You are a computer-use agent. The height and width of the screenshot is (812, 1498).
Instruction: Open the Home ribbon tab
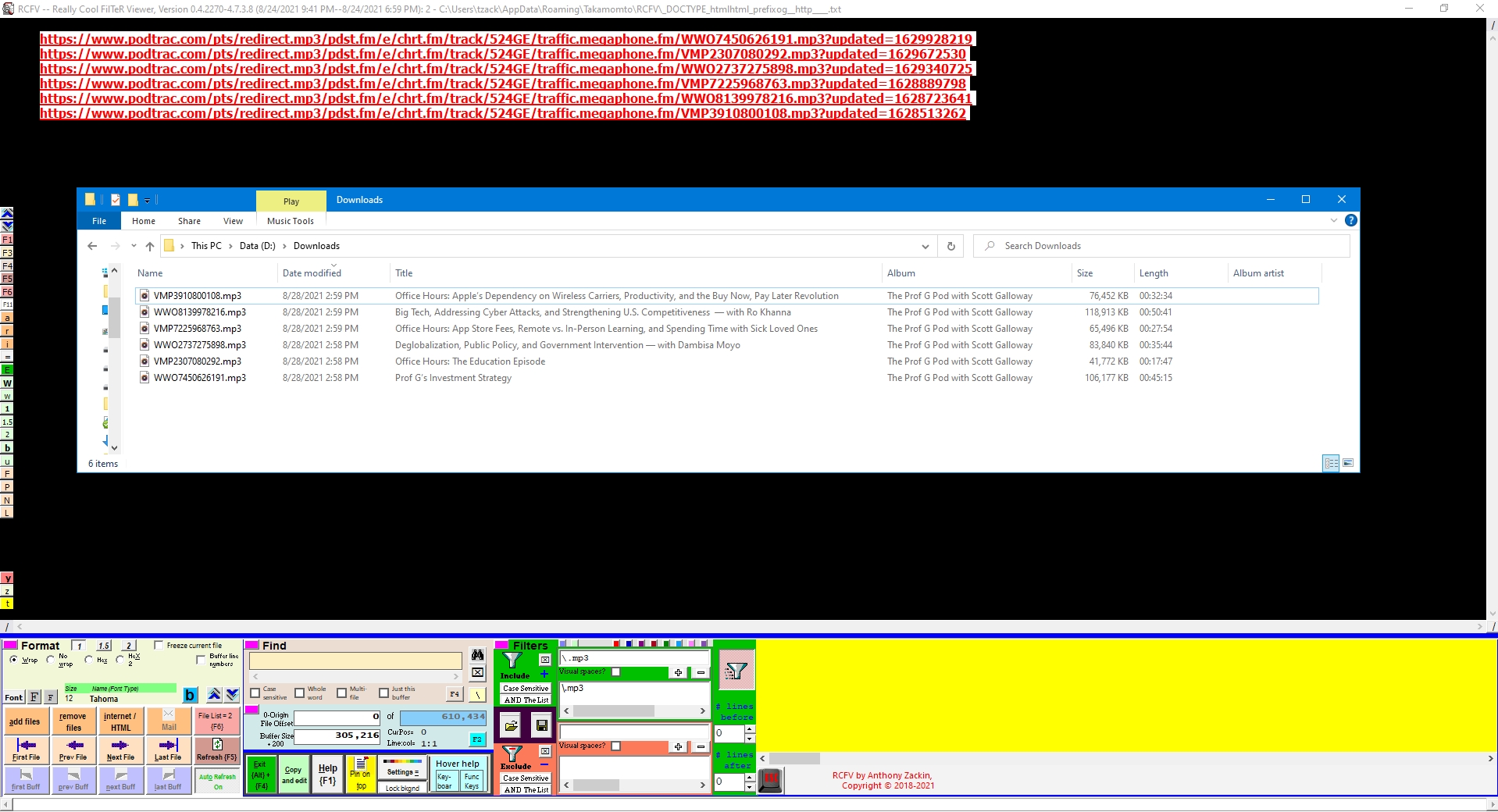(x=144, y=221)
